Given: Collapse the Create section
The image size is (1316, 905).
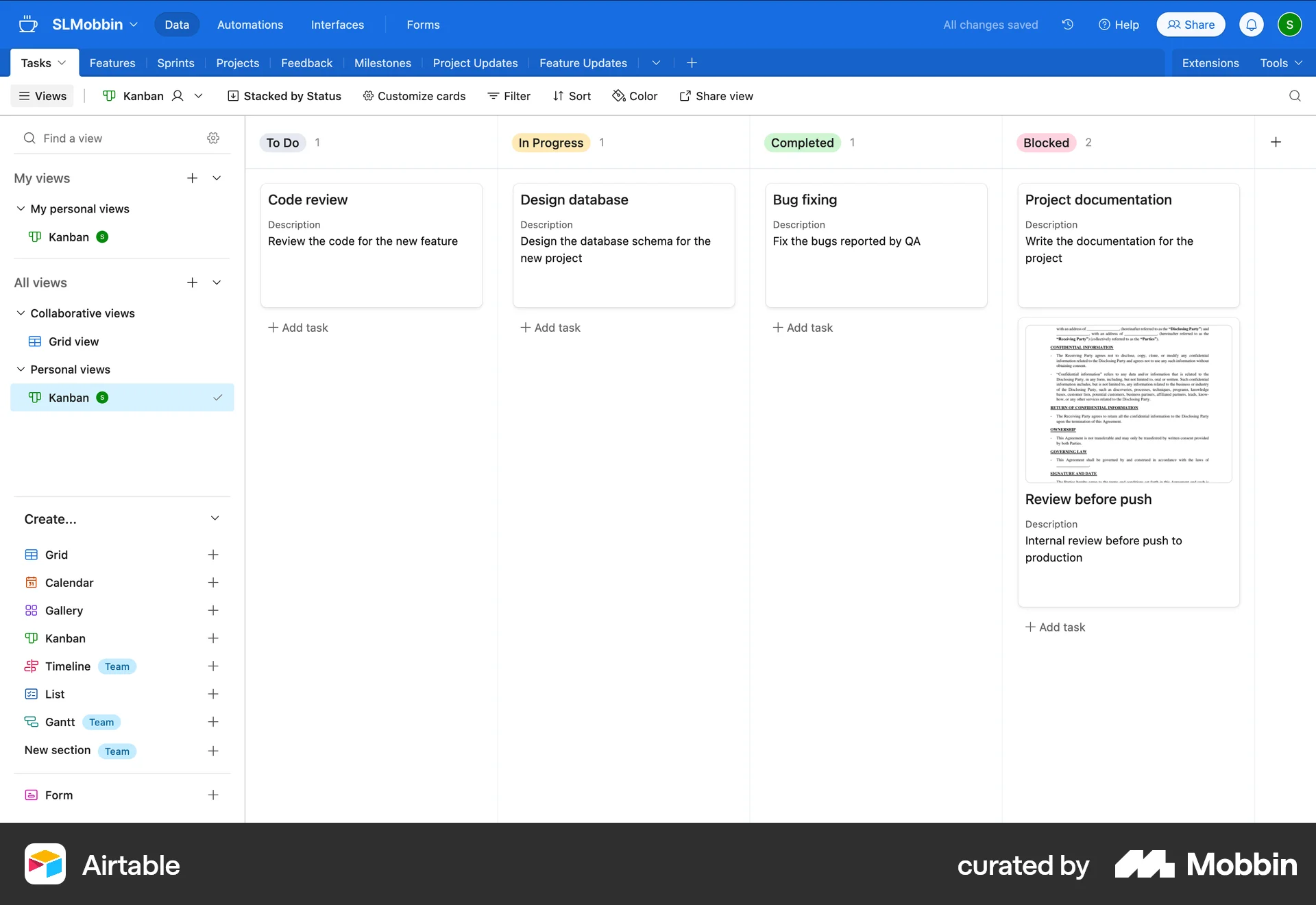Looking at the screenshot, I should pos(215,519).
